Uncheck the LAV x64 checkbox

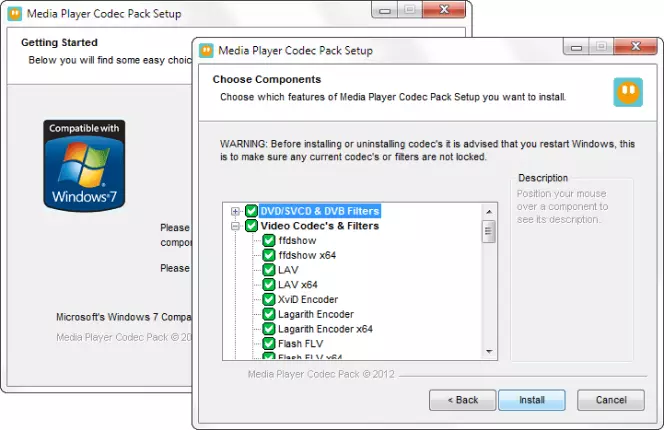[268, 285]
